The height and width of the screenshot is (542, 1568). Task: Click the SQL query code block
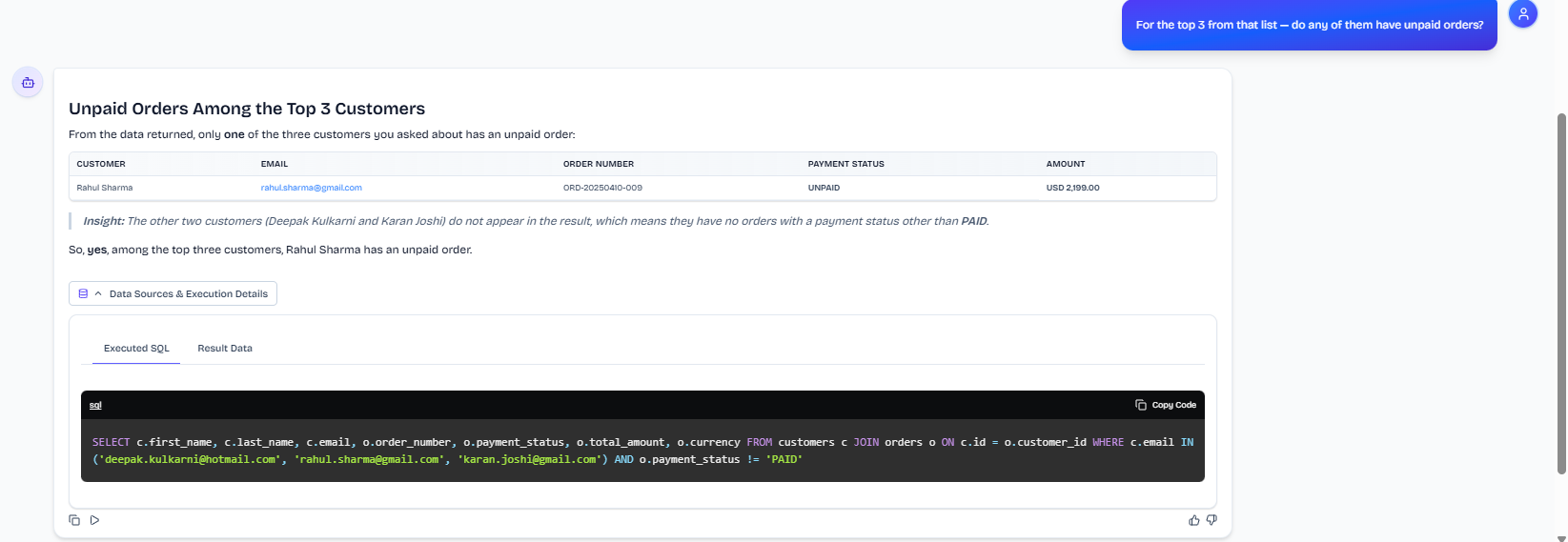[x=642, y=451]
